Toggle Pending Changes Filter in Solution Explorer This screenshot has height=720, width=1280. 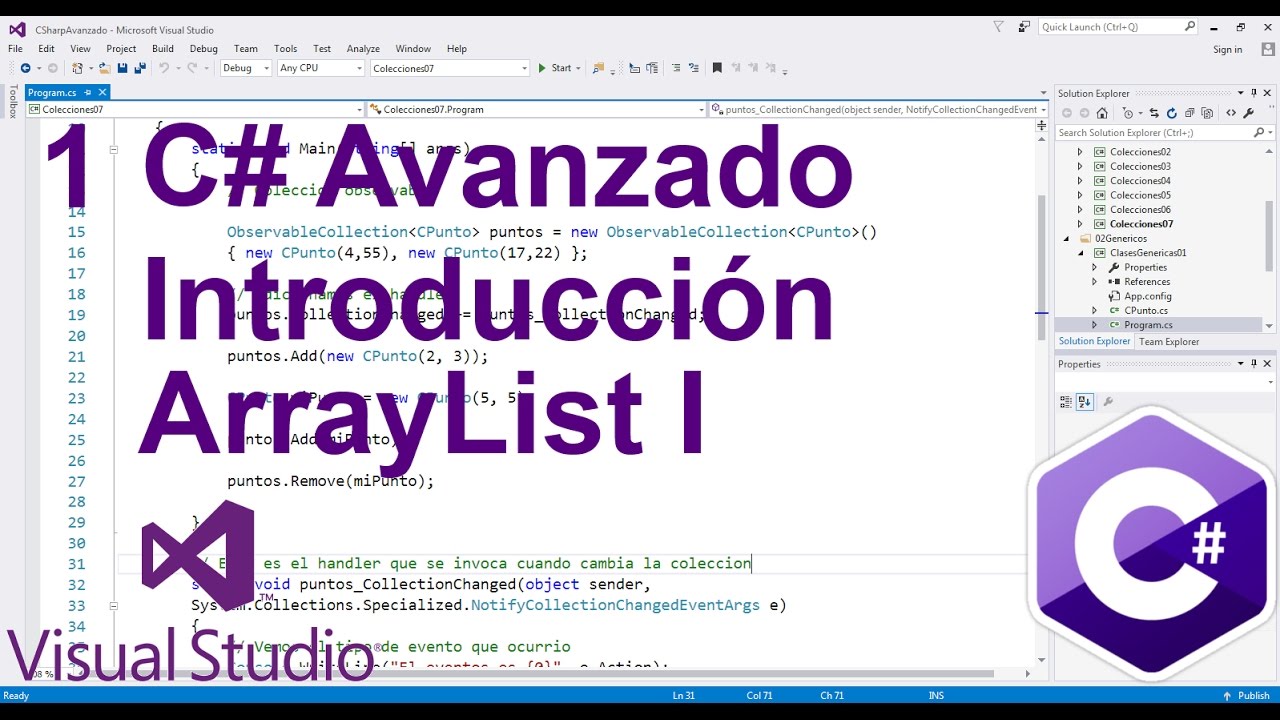[1128, 113]
